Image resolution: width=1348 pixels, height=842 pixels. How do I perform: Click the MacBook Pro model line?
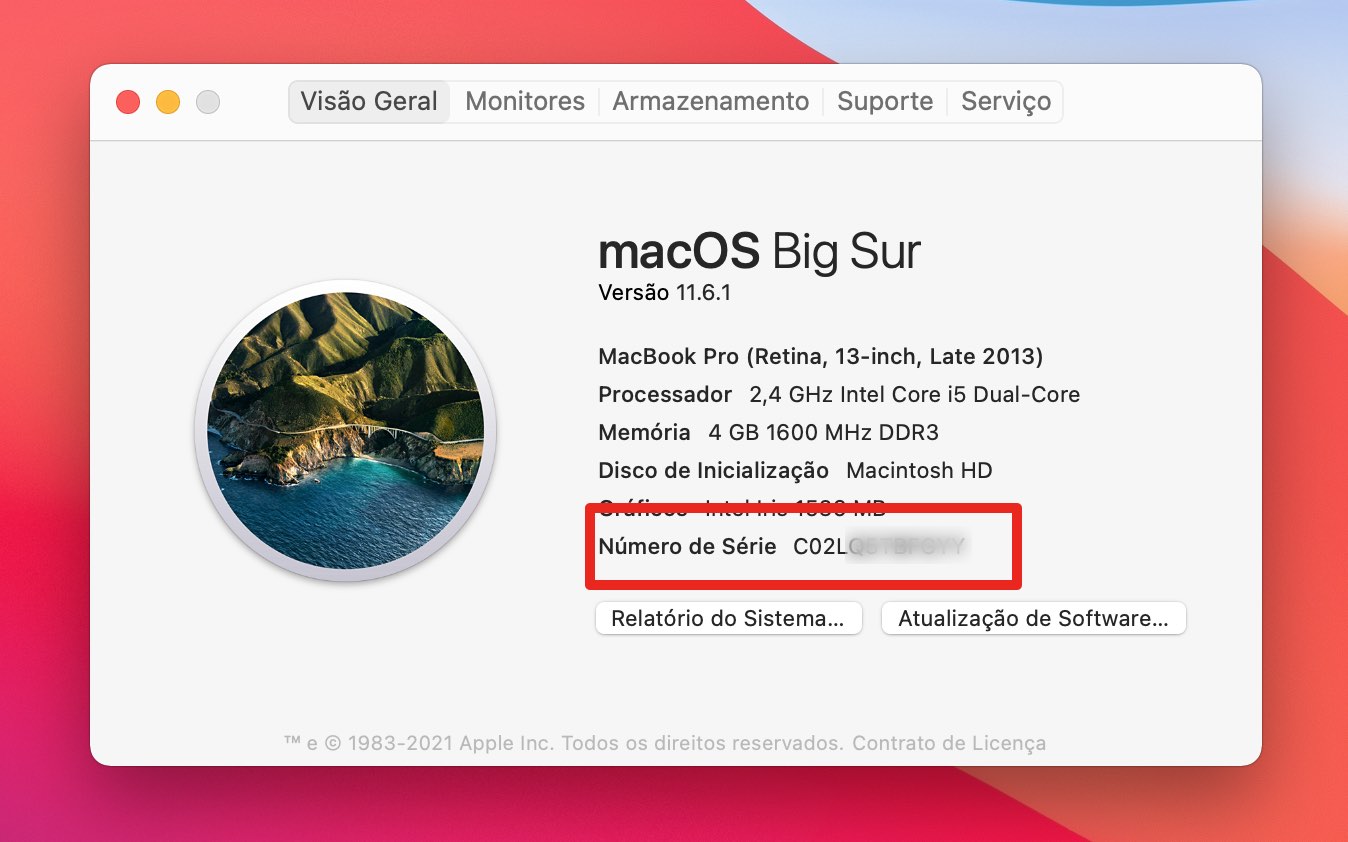pos(820,356)
